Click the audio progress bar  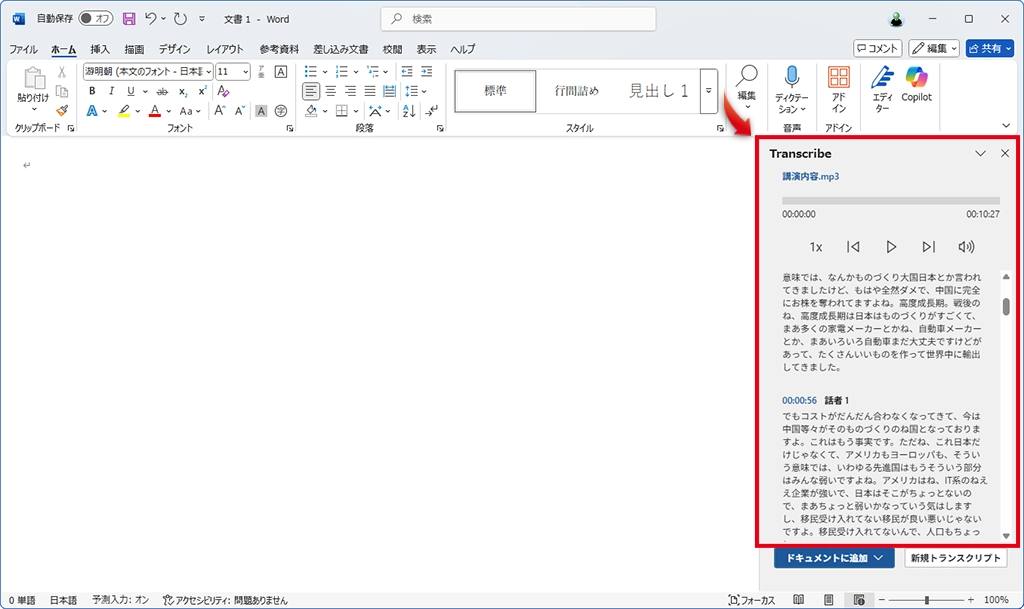pyautogui.click(x=890, y=201)
